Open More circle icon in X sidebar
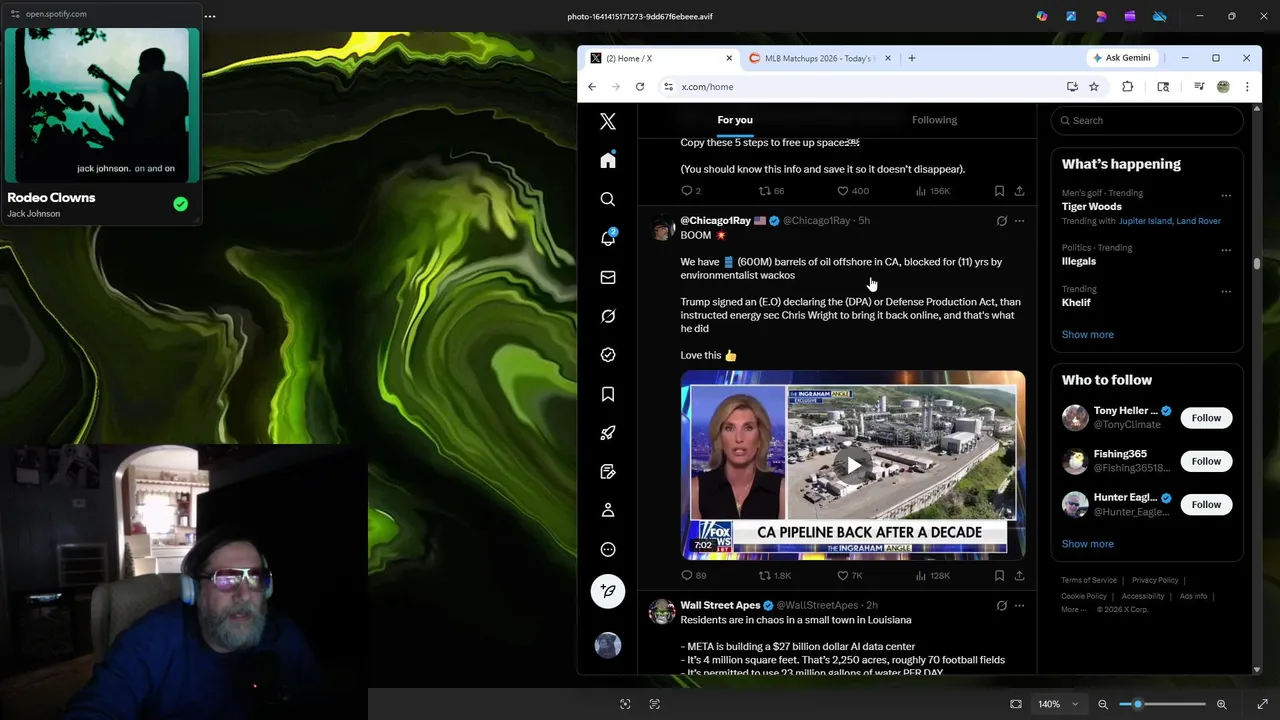Image resolution: width=1280 pixels, height=720 pixels. point(608,550)
